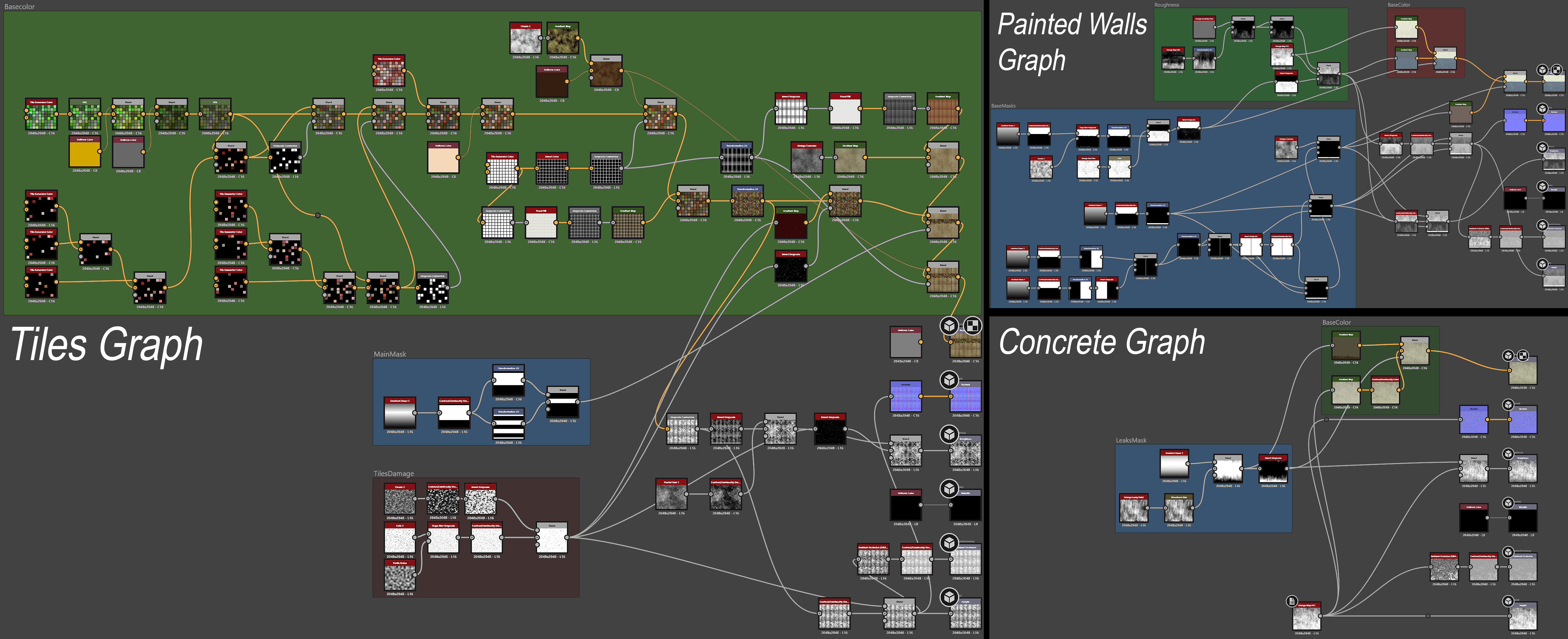This screenshot has width=1568, height=639.
Task: Select cube badge on Concrete graph Normal output
Action: (x=1508, y=405)
